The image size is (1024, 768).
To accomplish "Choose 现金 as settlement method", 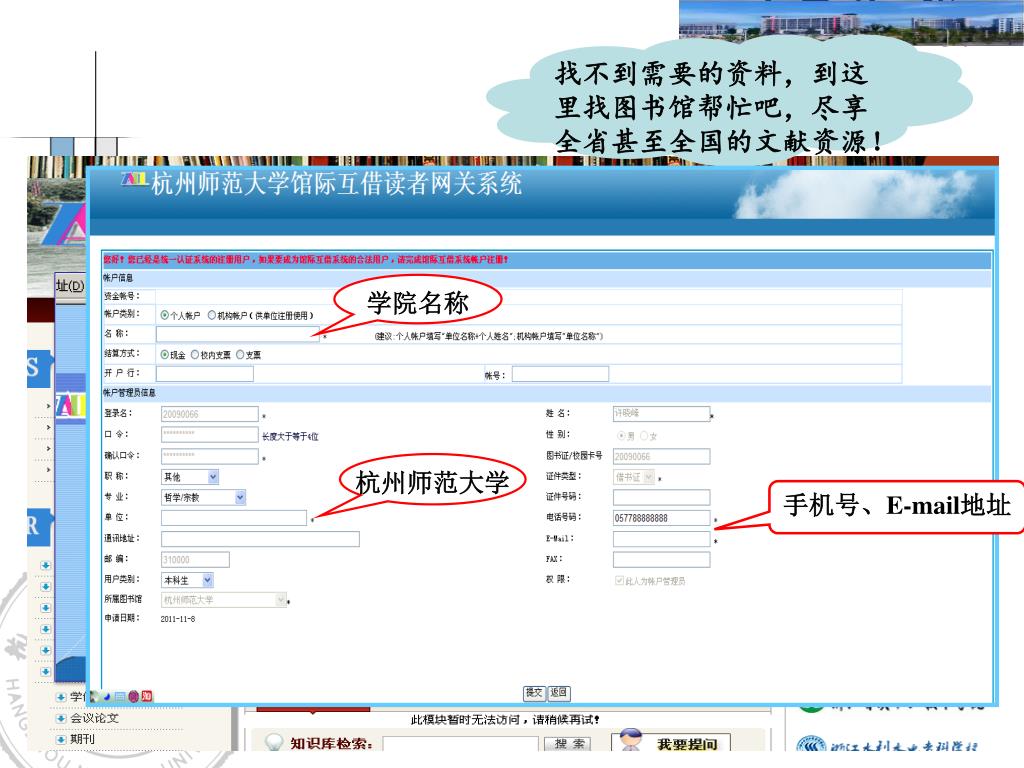I will [165, 355].
